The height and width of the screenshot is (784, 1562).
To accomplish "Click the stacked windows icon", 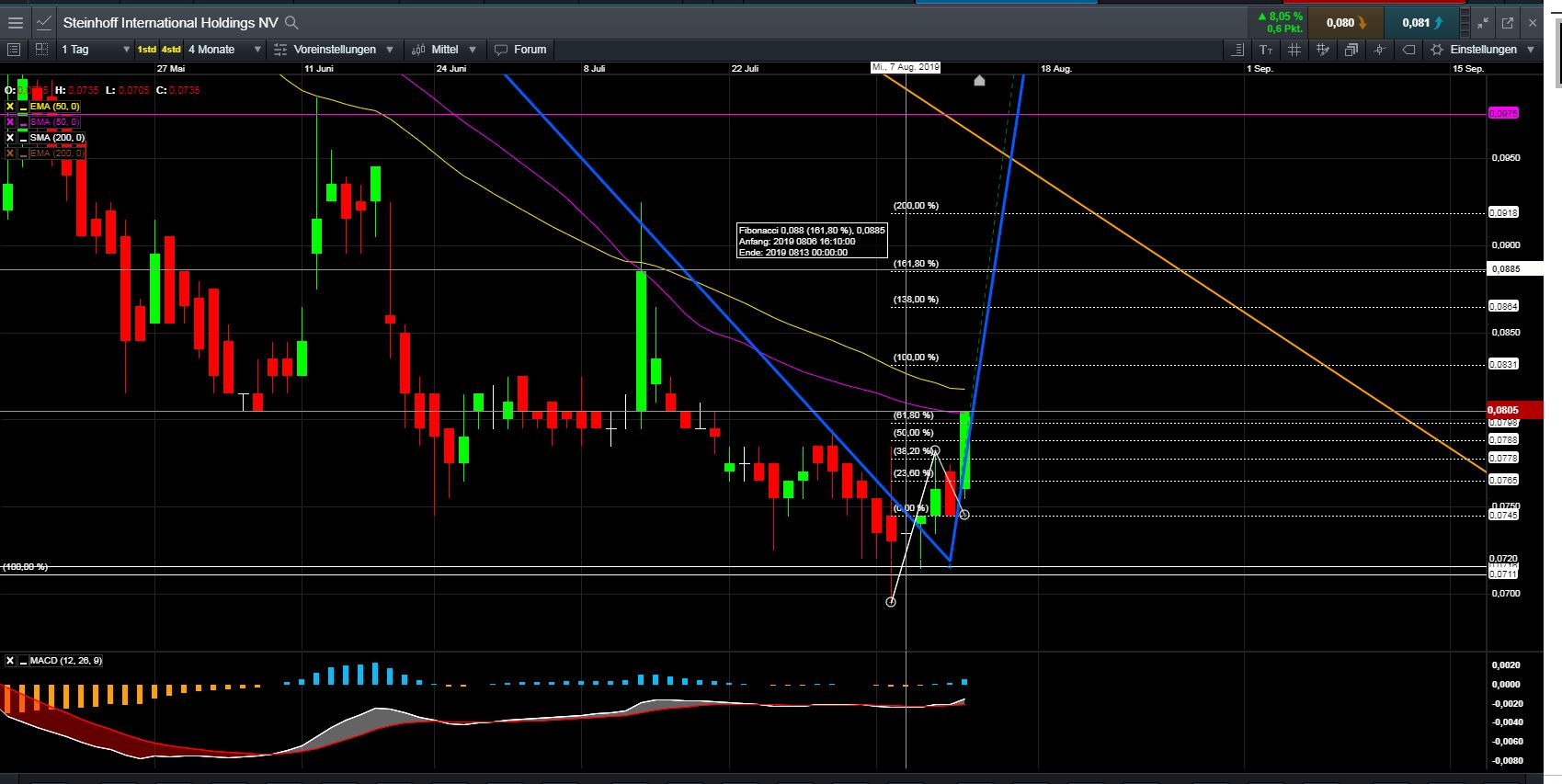I will coord(1351,50).
